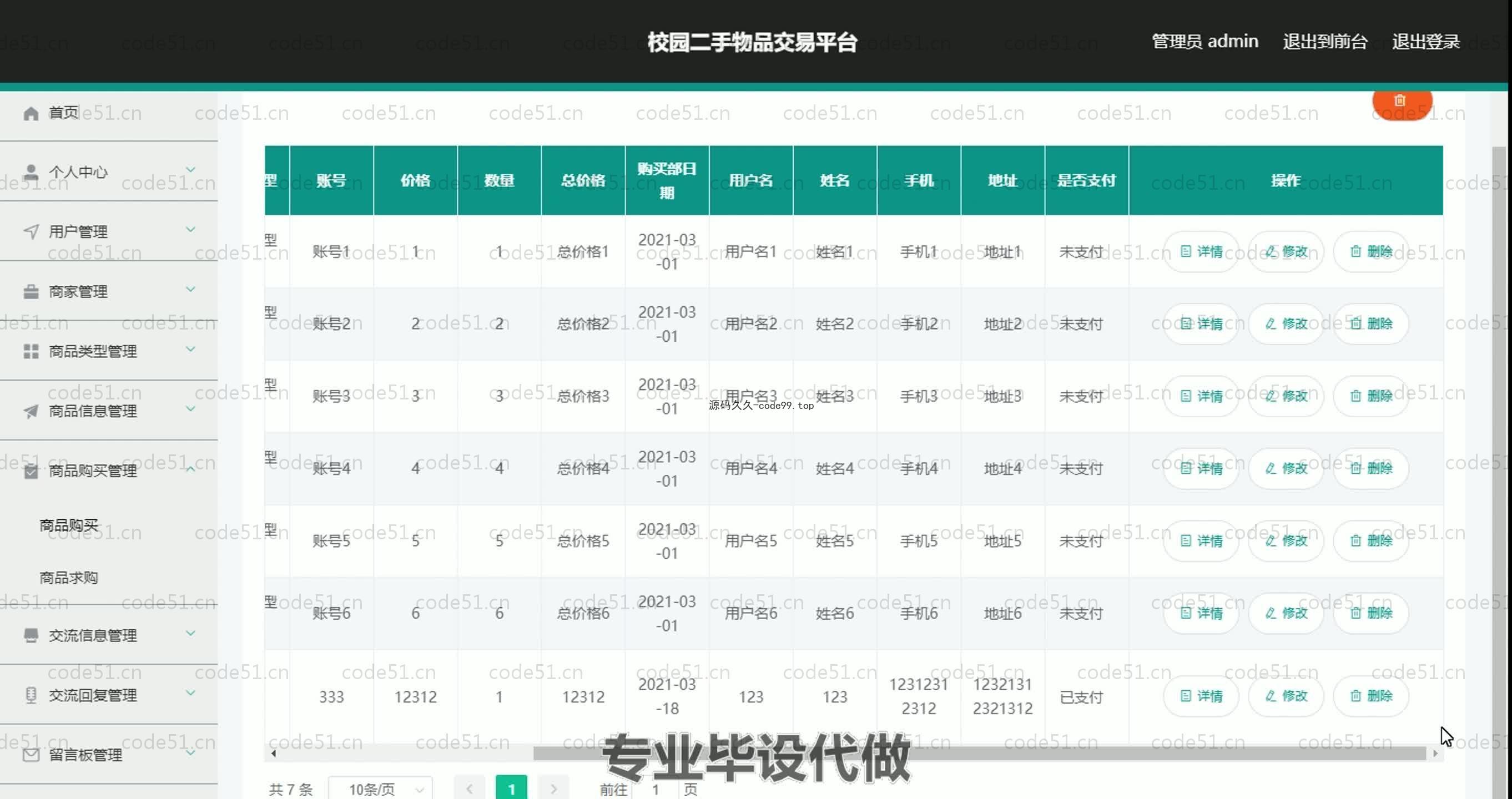Click the 是否支付 column header

[1086, 181]
